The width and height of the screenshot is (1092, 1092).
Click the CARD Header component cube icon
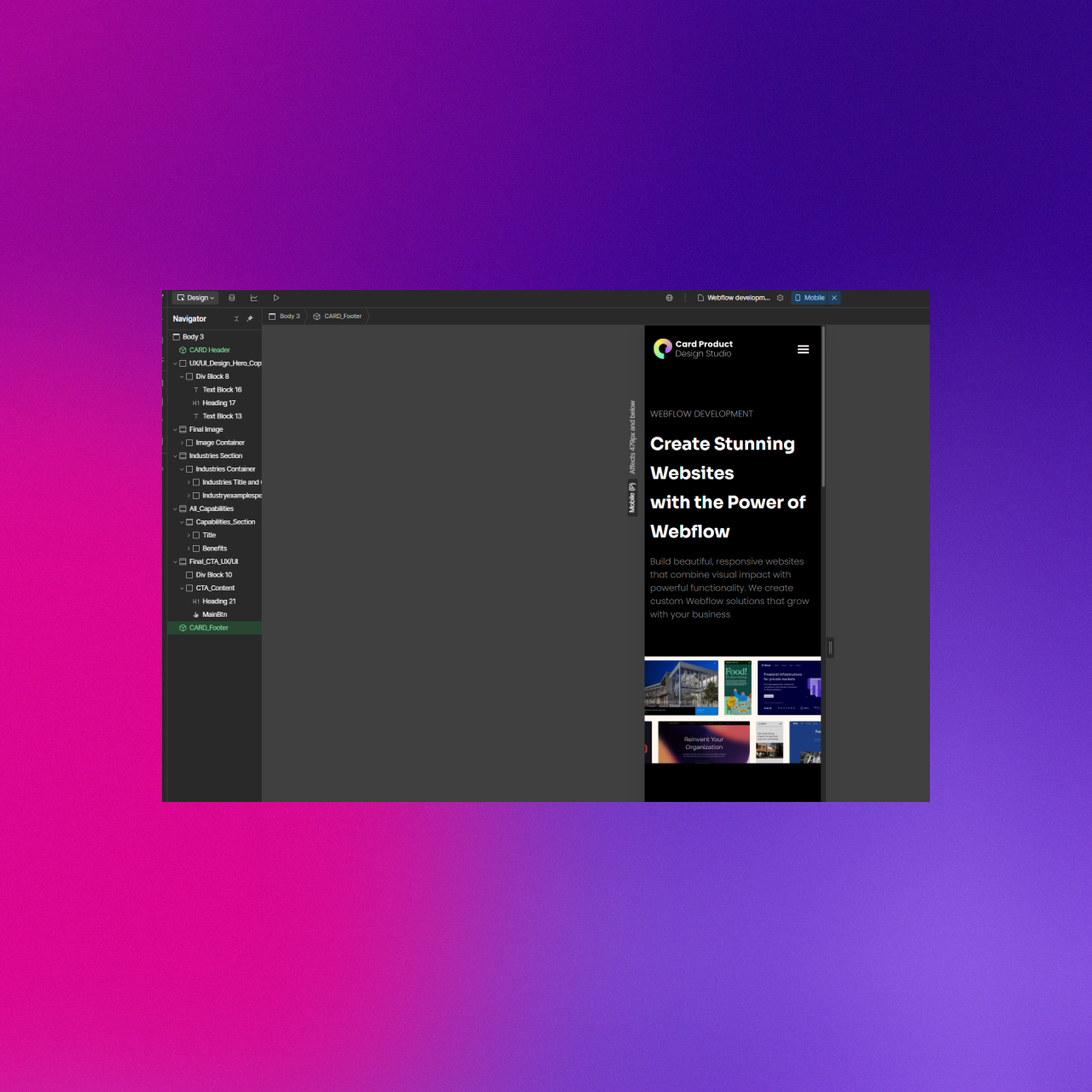pos(183,350)
